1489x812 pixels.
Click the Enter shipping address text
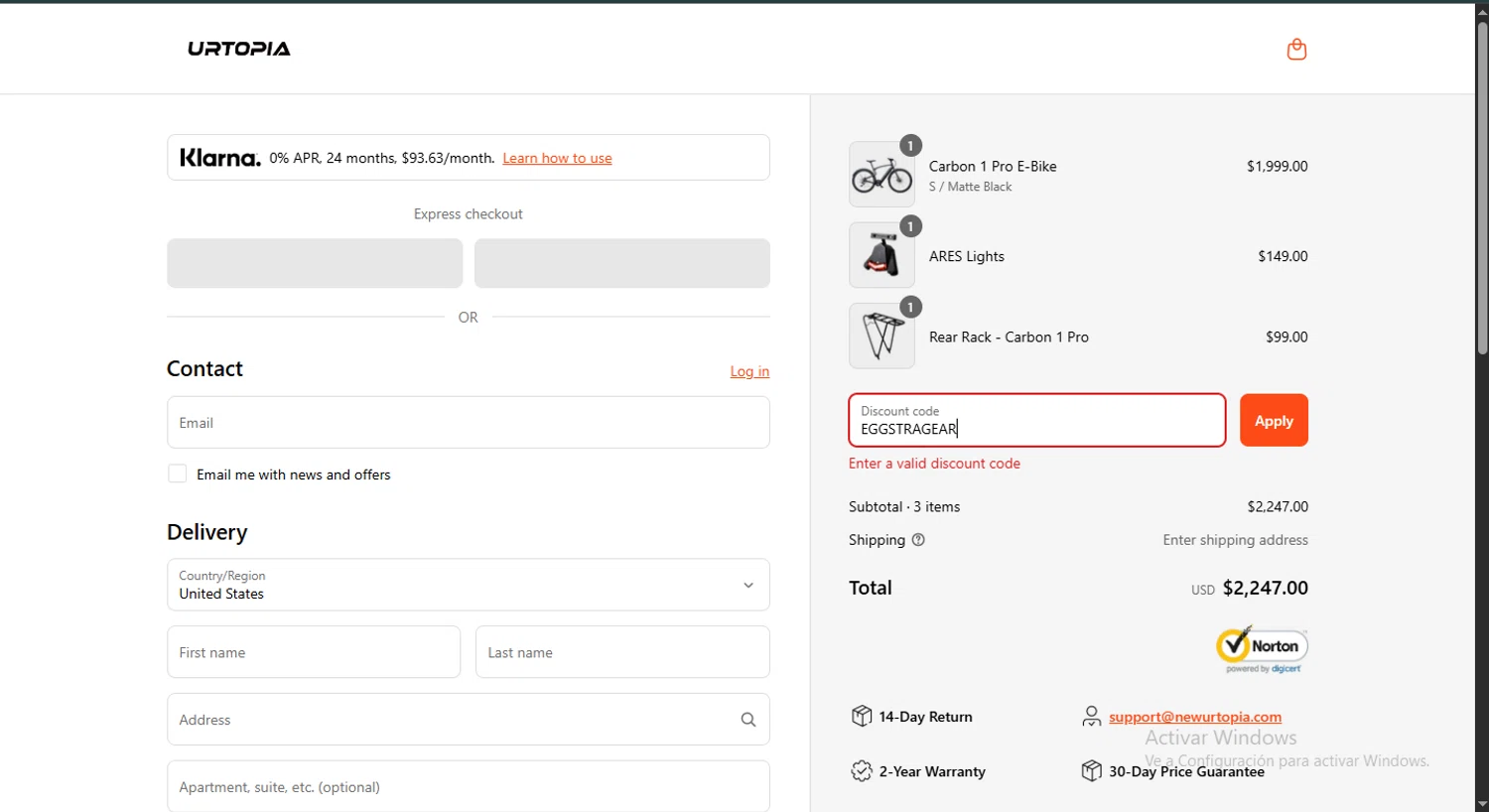click(1236, 540)
